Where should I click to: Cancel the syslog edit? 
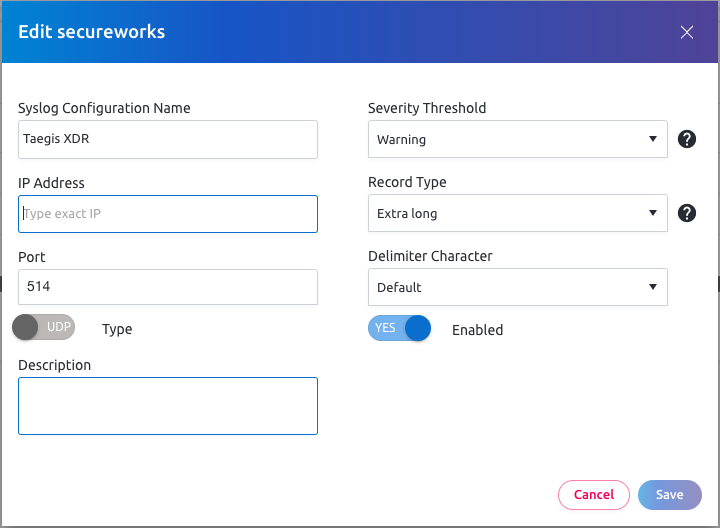click(x=594, y=495)
